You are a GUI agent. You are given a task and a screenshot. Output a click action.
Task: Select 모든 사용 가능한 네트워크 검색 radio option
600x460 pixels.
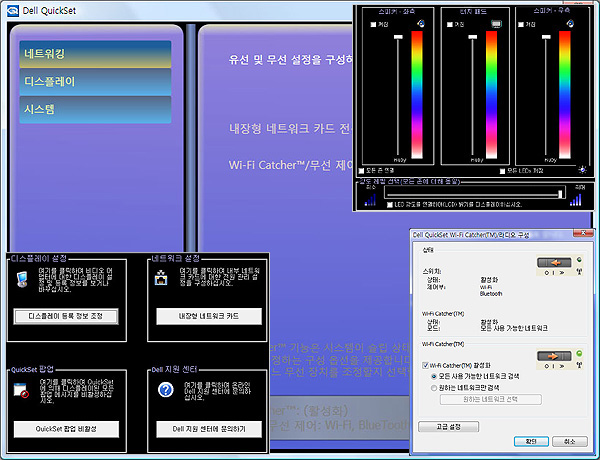coord(434,377)
